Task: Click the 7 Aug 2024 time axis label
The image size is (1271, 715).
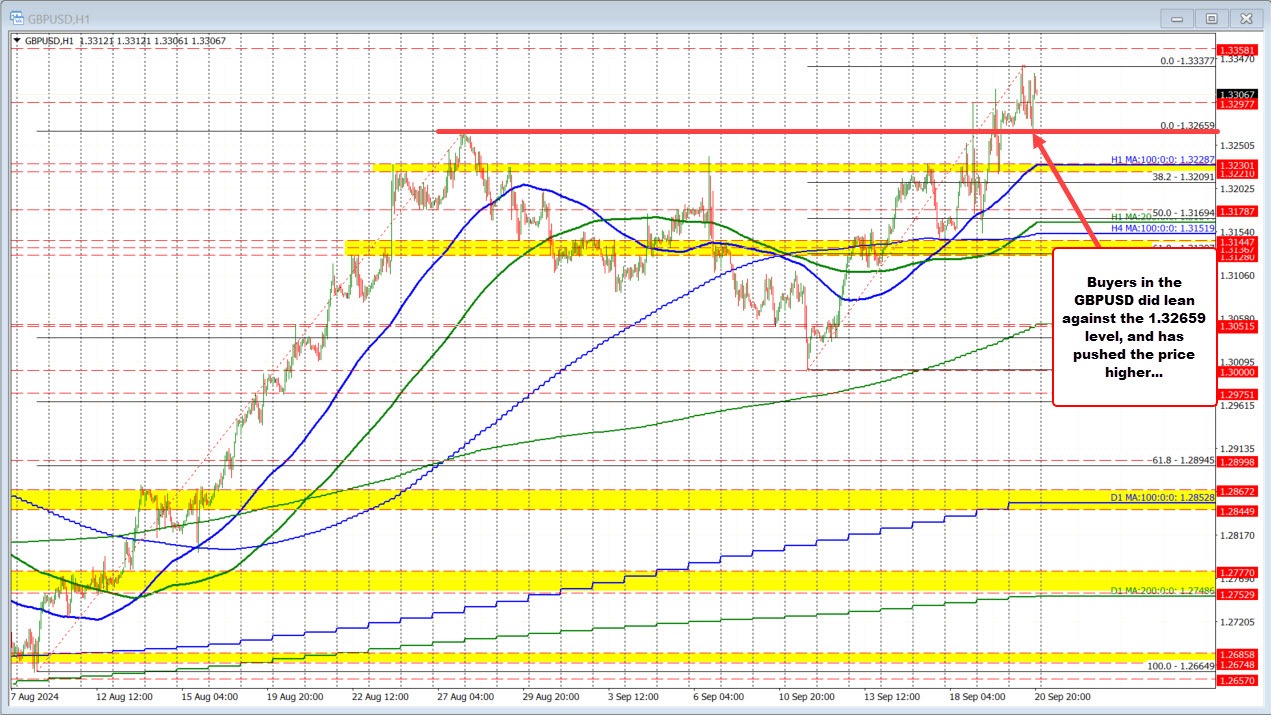Action: (33, 697)
